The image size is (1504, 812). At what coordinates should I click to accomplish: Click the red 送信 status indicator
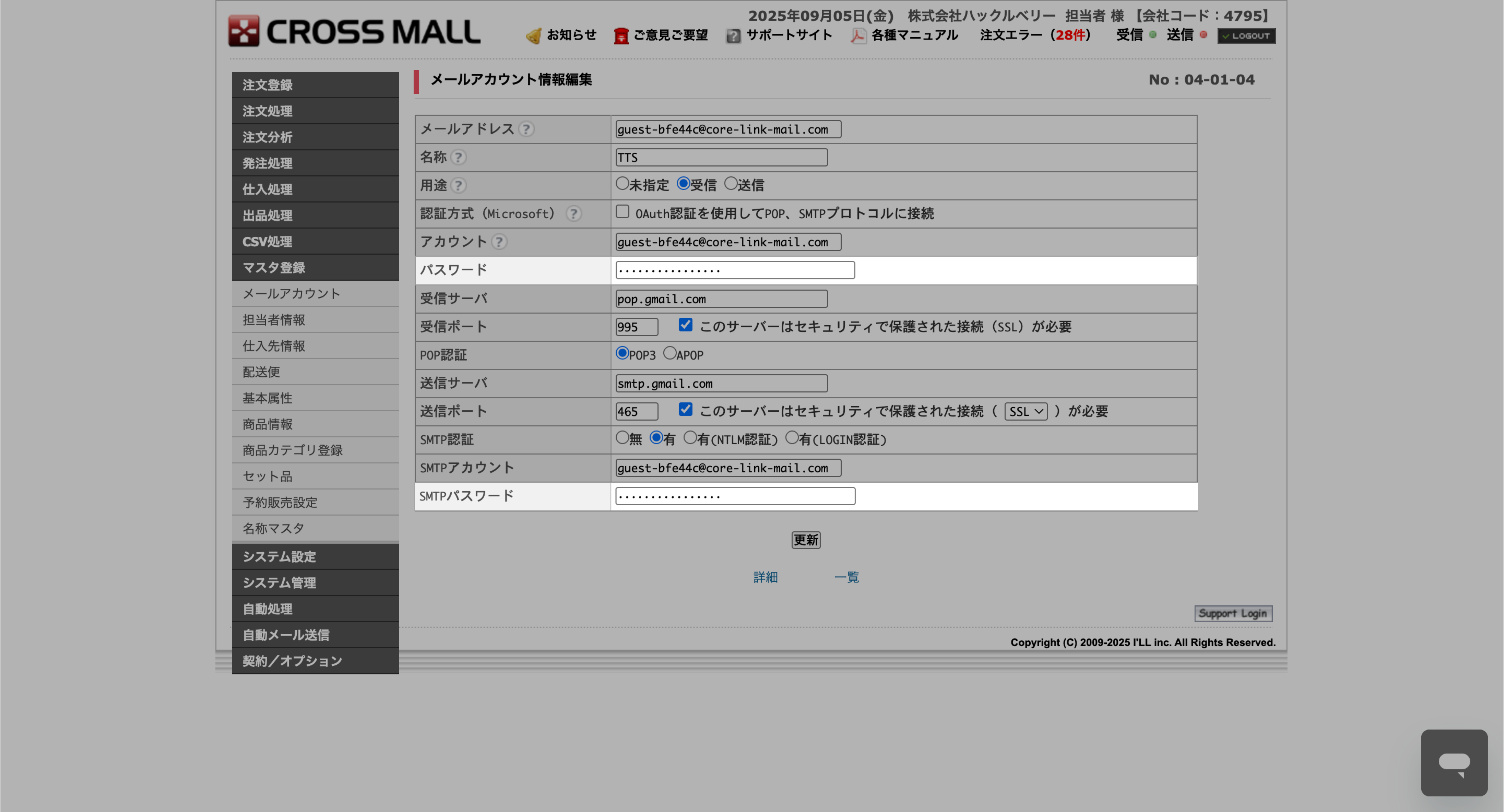(x=1203, y=35)
